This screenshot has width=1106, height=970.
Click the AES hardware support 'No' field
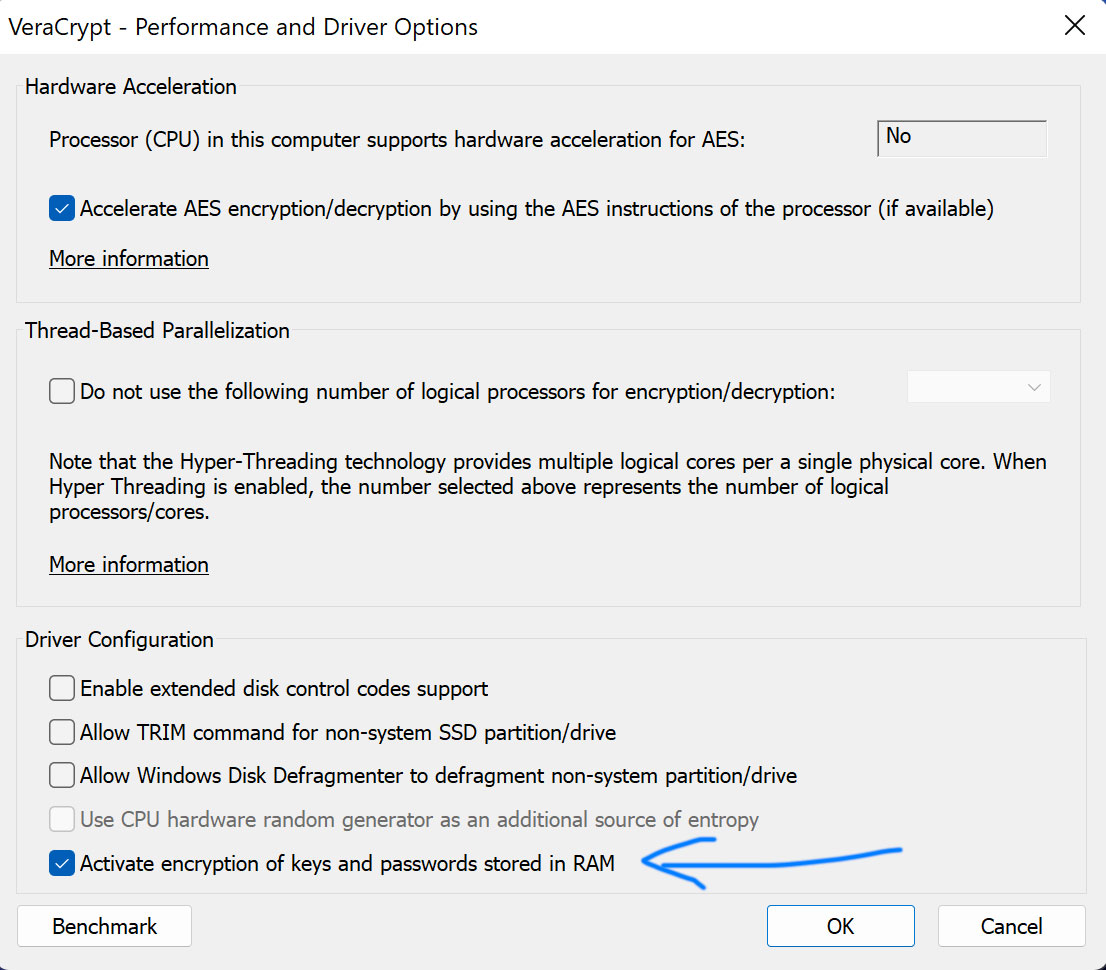tap(961, 138)
